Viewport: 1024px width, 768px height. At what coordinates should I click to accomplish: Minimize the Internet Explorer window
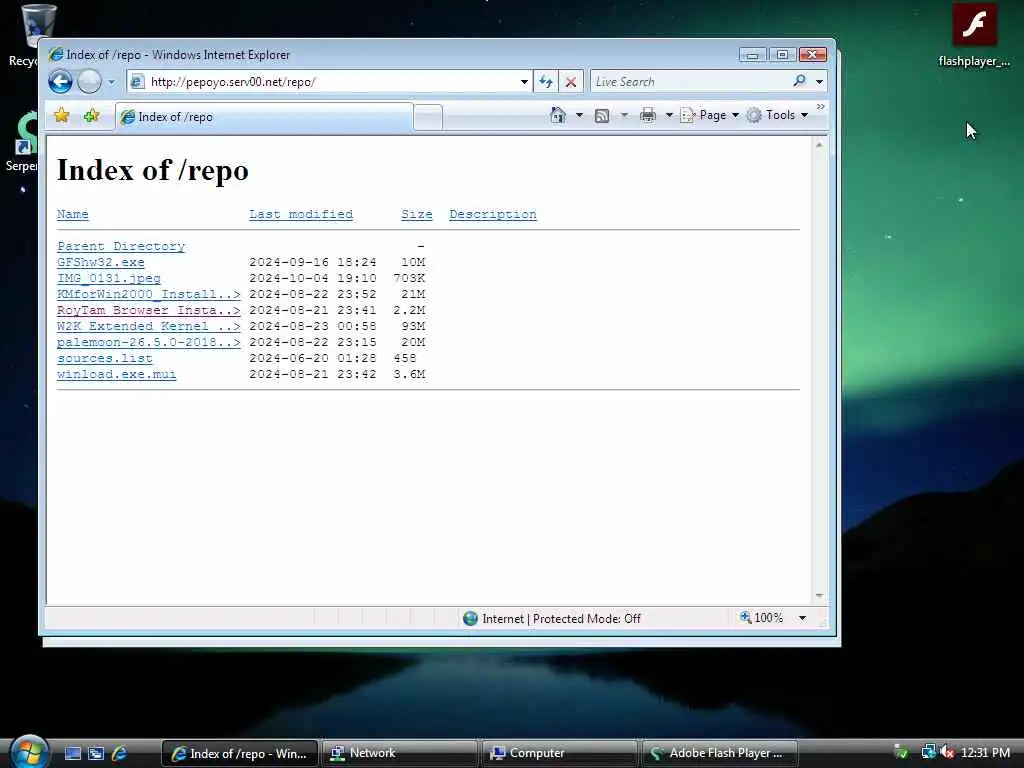pos(752,55)
